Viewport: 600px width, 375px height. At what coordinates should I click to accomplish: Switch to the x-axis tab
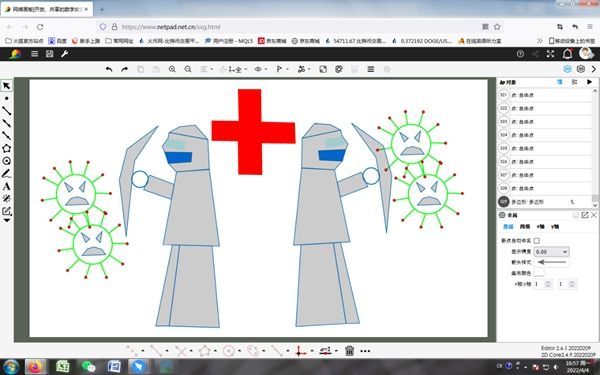[540, 227]
